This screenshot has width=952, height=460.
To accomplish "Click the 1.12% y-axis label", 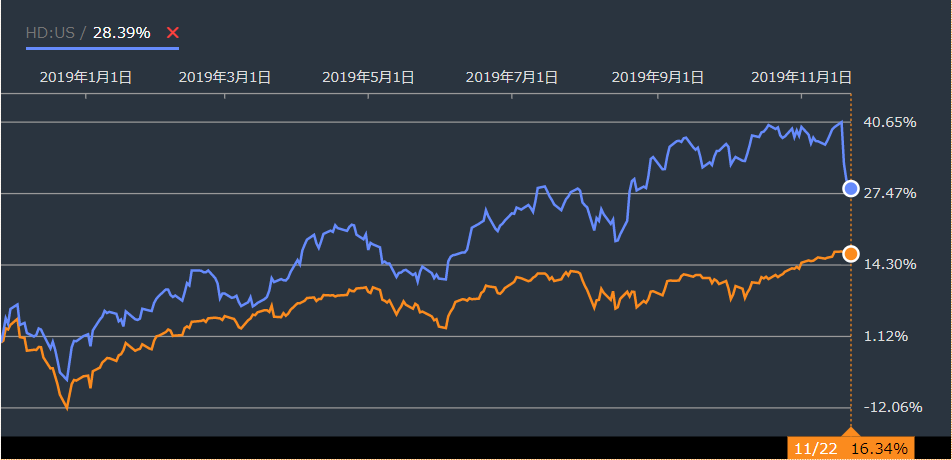I will tap(885, 336).
